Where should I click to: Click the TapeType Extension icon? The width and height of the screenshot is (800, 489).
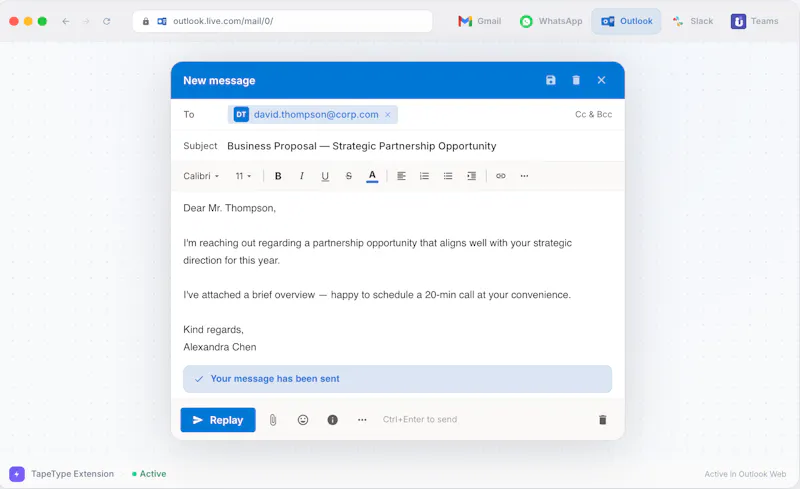pos(17,474)
